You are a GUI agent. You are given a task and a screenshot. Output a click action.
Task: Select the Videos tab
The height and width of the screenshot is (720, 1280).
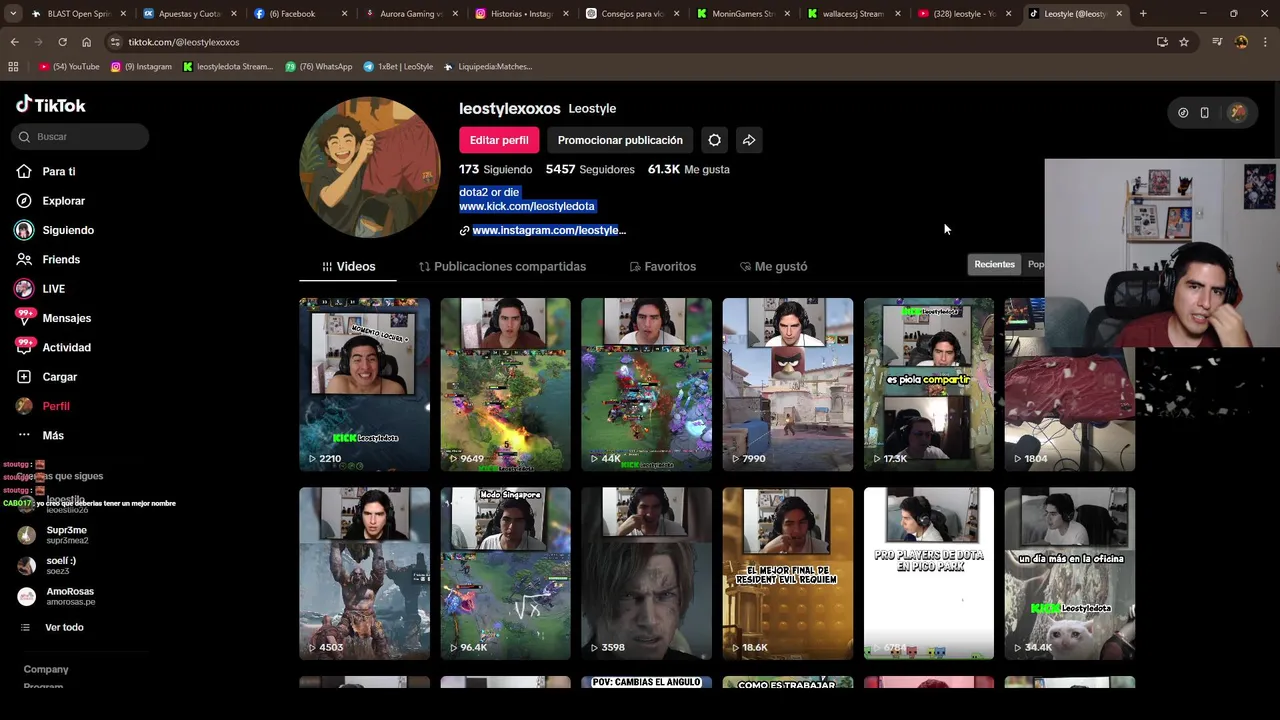pyautogui.click(x=348, y=266)
